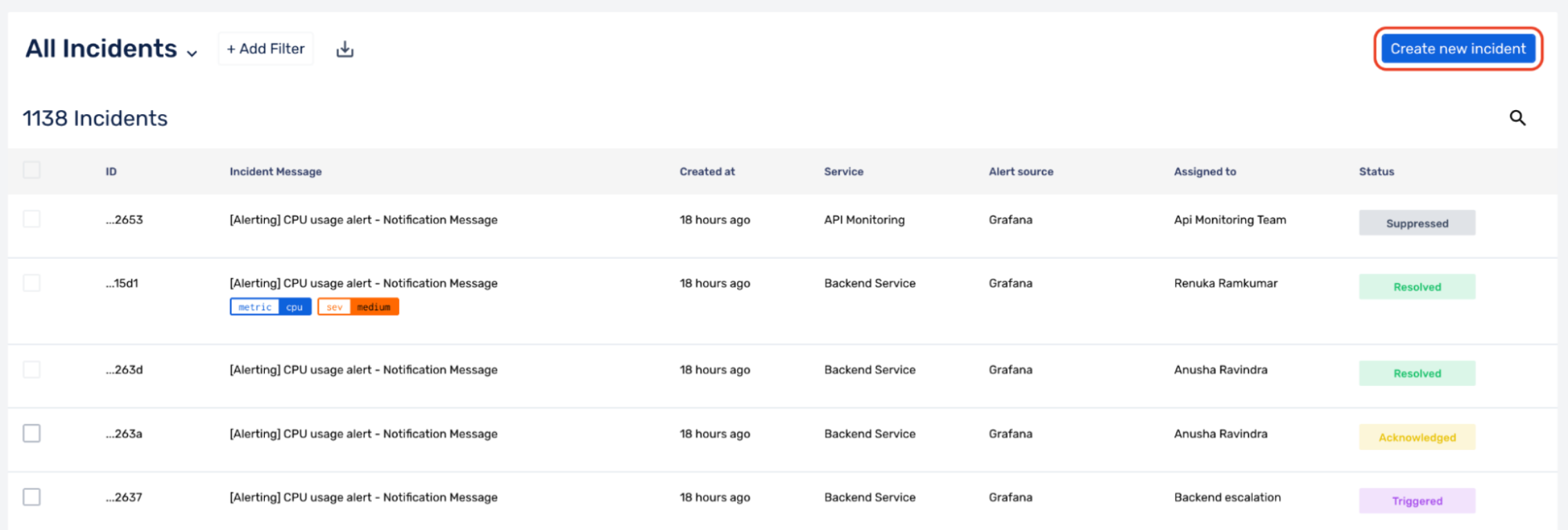Click the Incident Message column header
The image size is (1568, 530).
276,172
